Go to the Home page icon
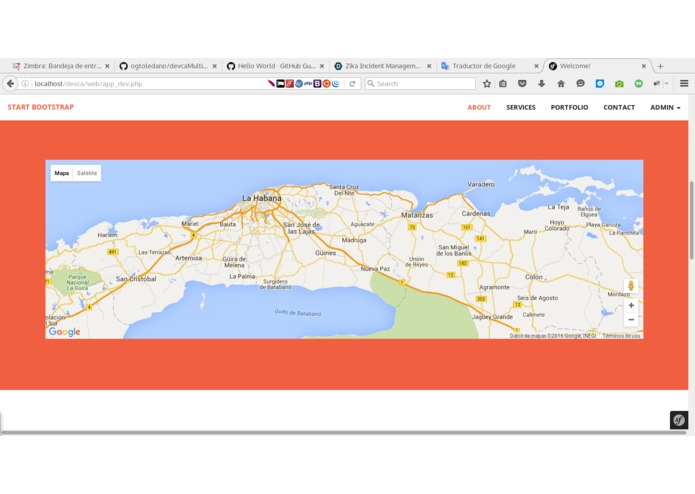The height and width of the screenshot is (494, 695). coord(561,83)
